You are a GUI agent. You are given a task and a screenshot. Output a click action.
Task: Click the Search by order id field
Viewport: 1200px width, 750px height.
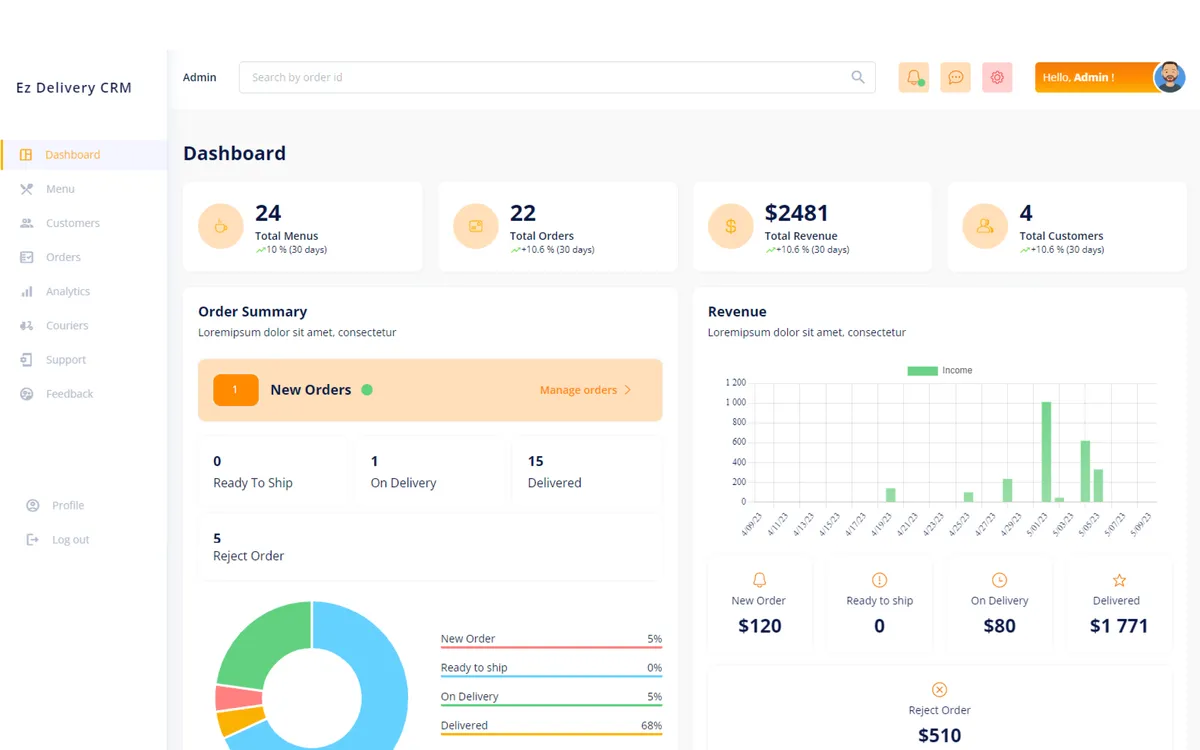coord(557,77)
